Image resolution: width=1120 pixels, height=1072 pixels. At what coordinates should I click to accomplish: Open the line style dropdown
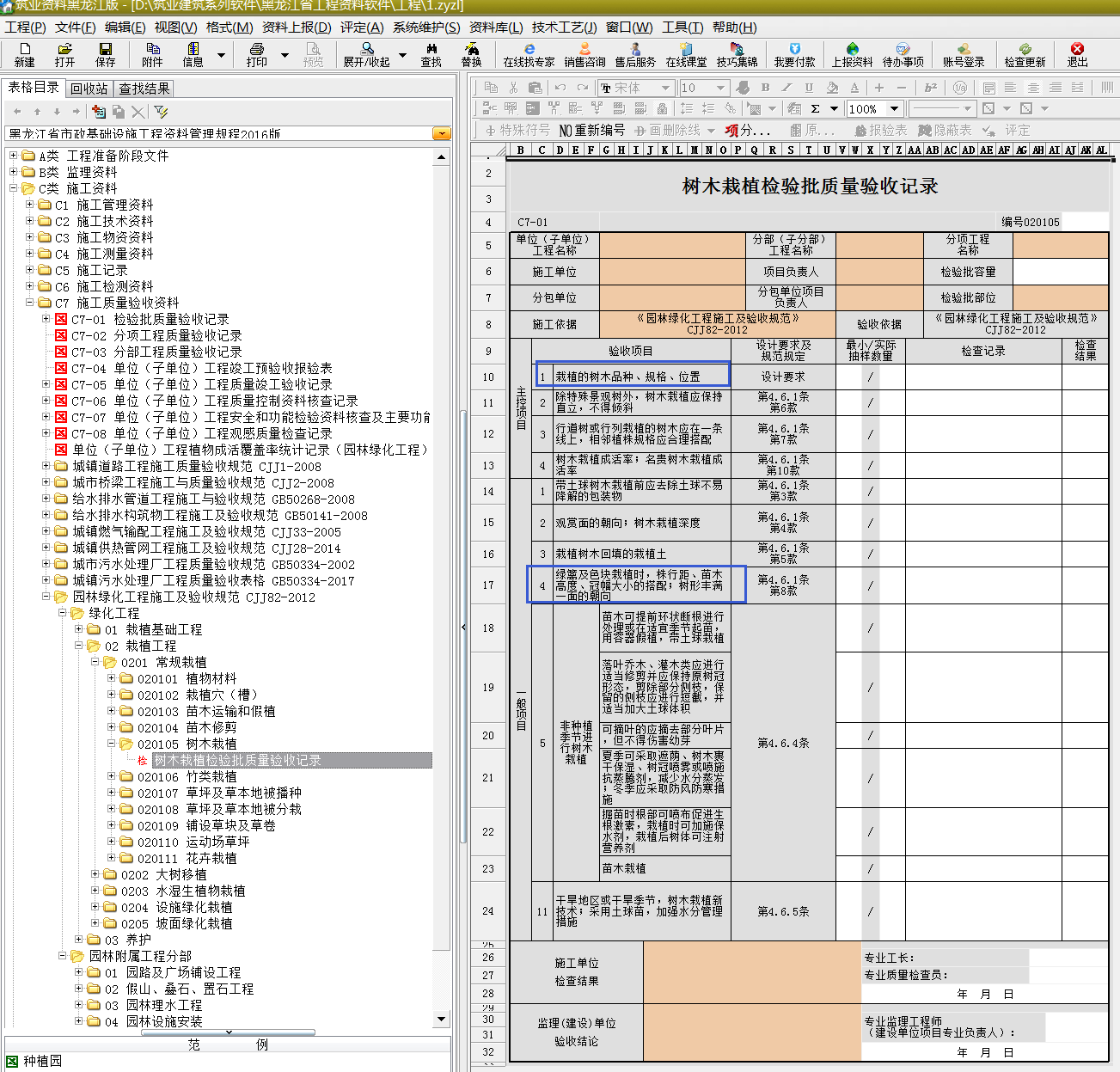pyautogui.click(x=968, y=109)
